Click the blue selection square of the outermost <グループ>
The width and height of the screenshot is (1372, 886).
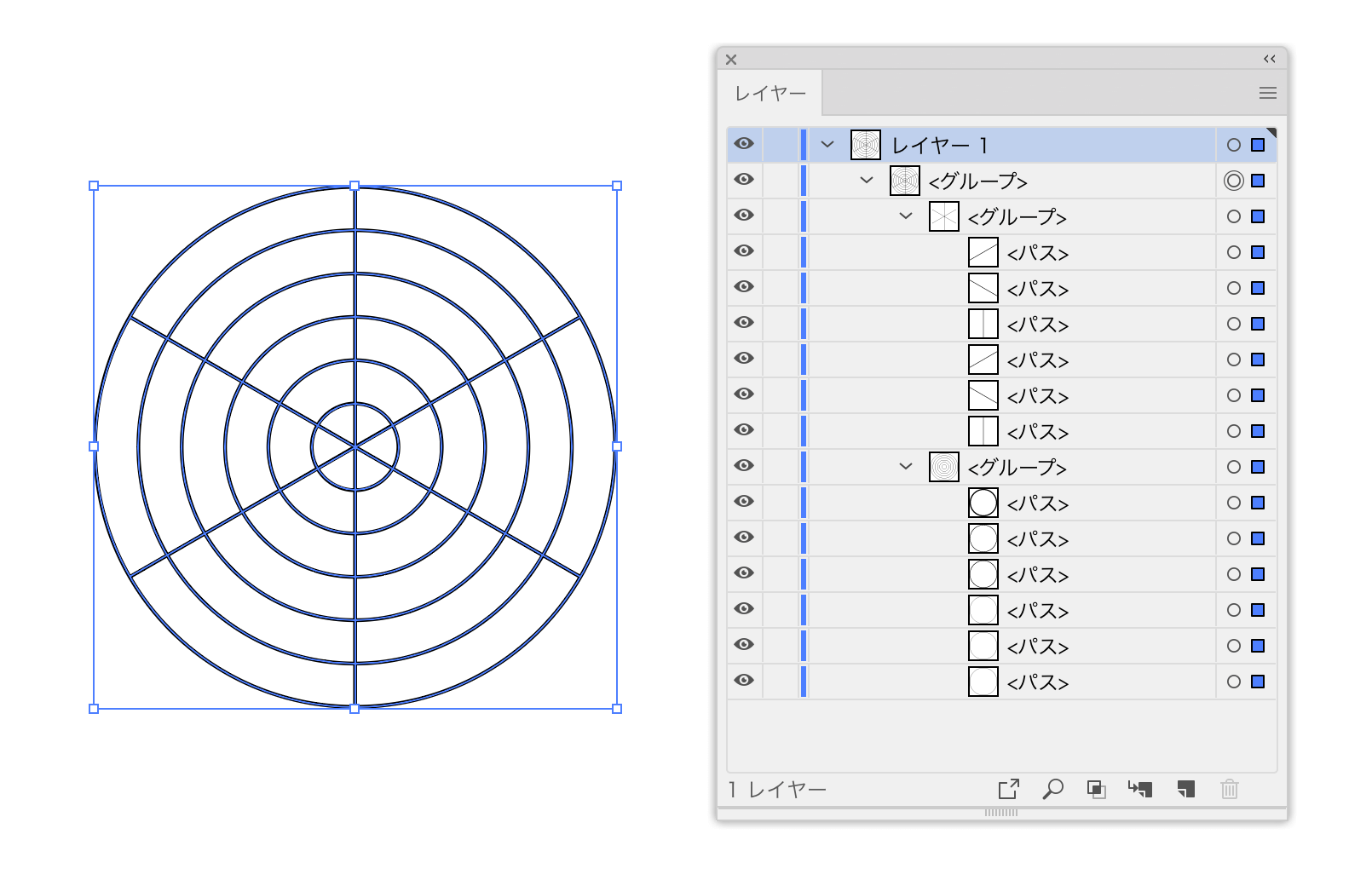[1258, 181]
